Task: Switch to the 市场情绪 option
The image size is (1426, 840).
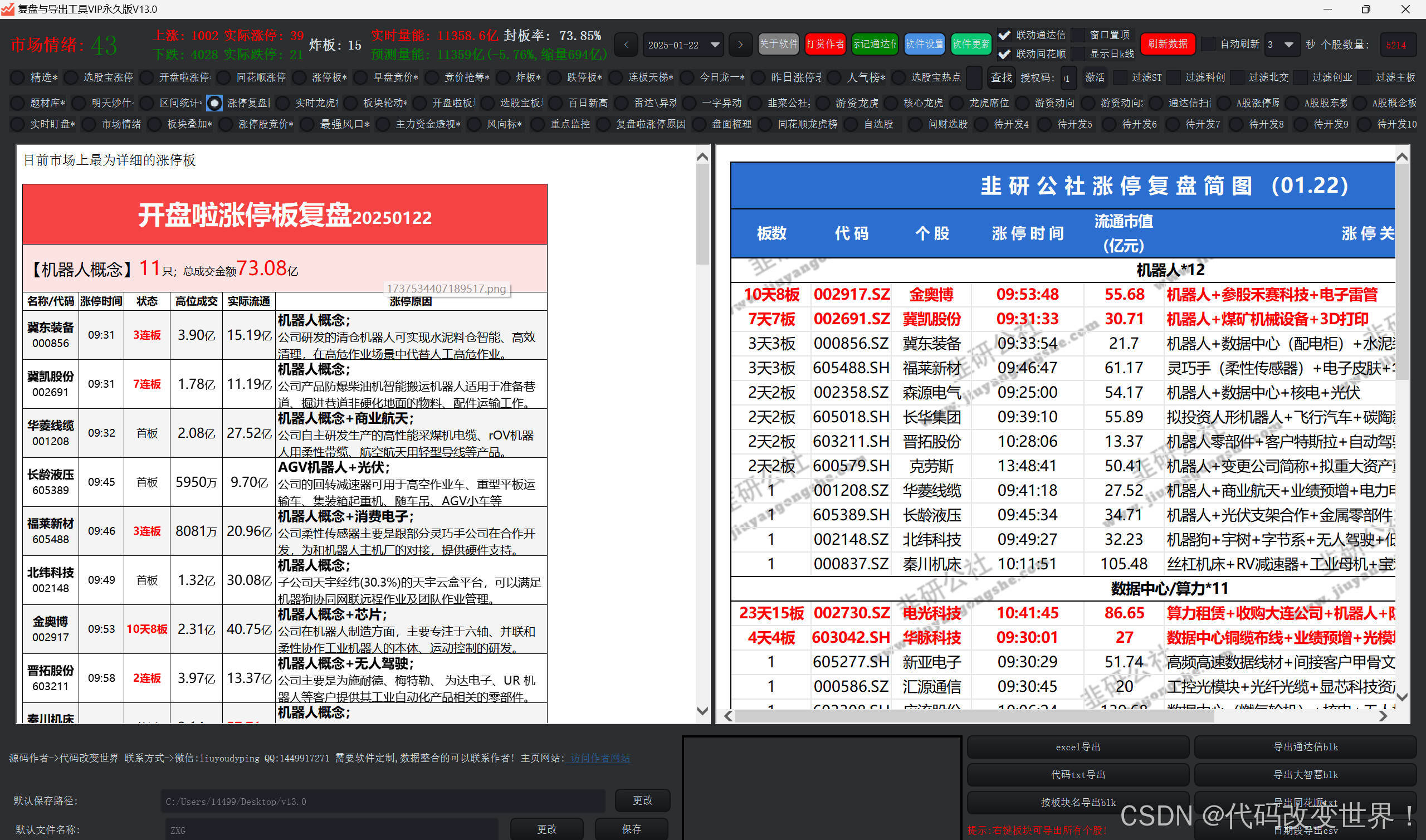Action: click(x=90, y=125)
